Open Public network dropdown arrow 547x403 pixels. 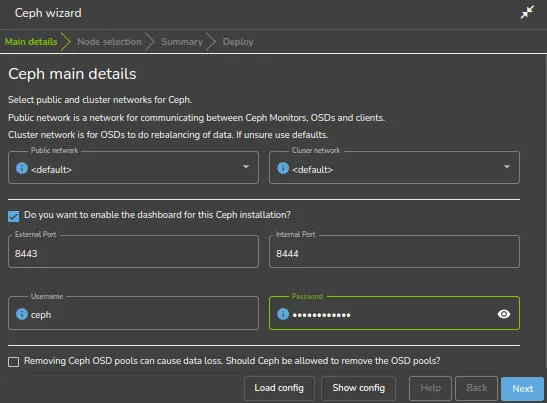coord(246,167)
